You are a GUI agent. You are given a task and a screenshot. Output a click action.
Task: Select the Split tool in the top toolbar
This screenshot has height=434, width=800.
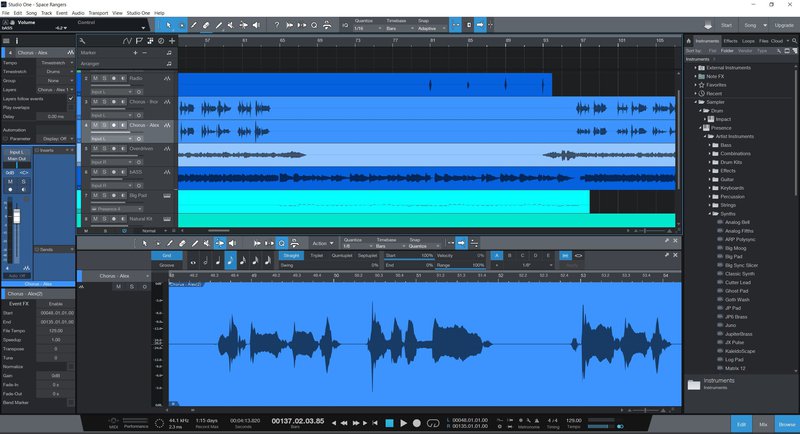(193, 25)
